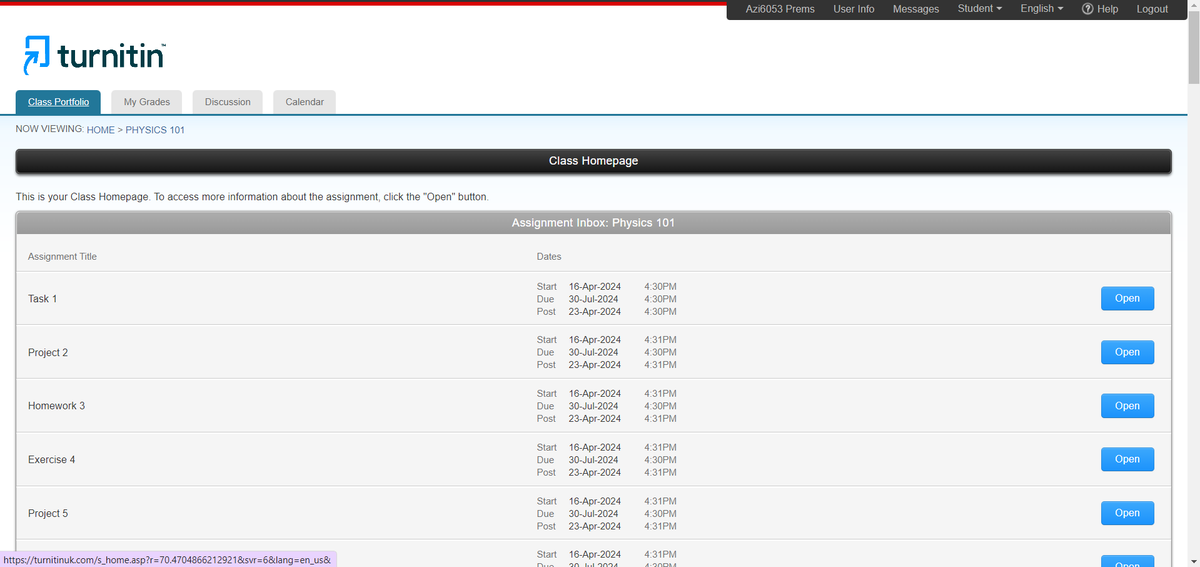
Task: Click the Task 1 assignment title
Action: (43, 299)
